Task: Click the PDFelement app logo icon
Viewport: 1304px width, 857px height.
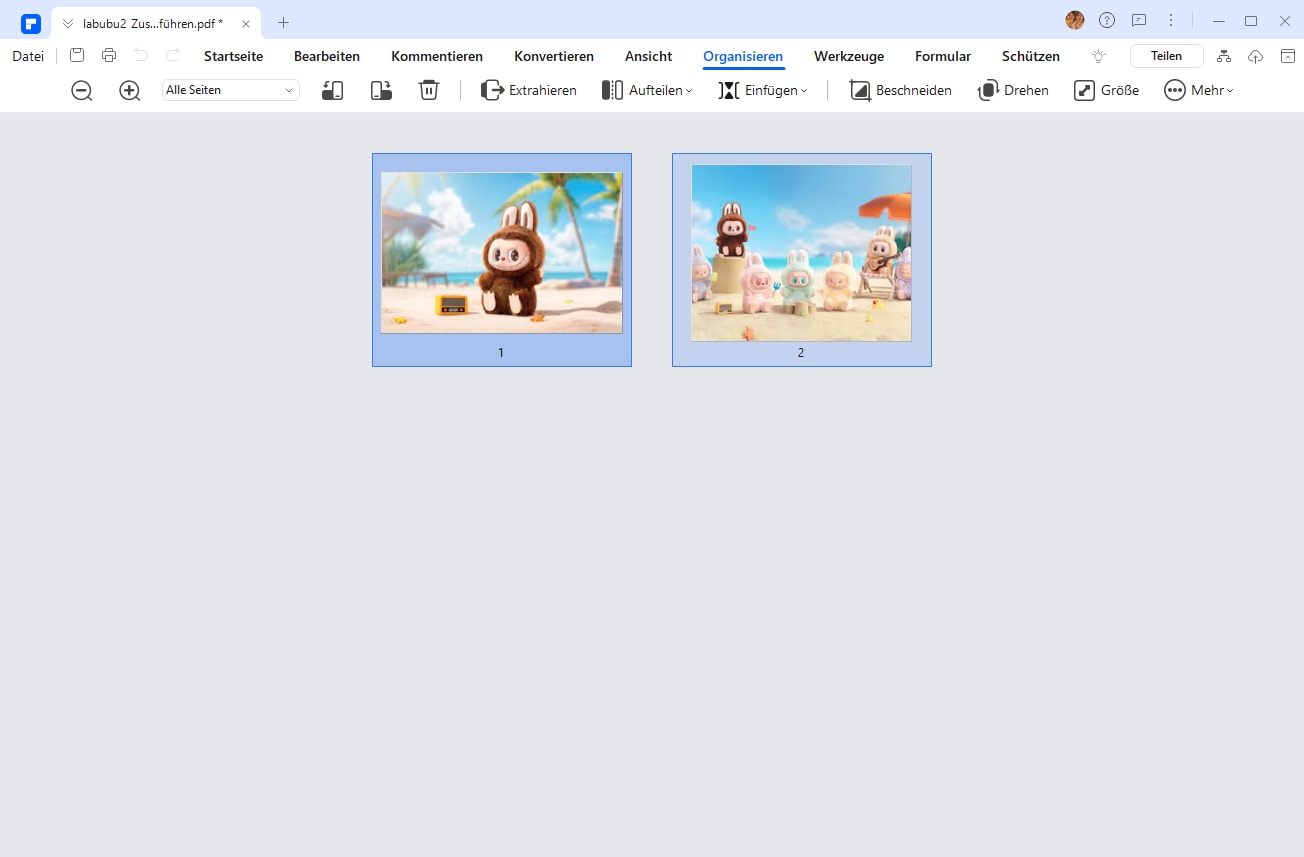Action: (x=30, y=23)
